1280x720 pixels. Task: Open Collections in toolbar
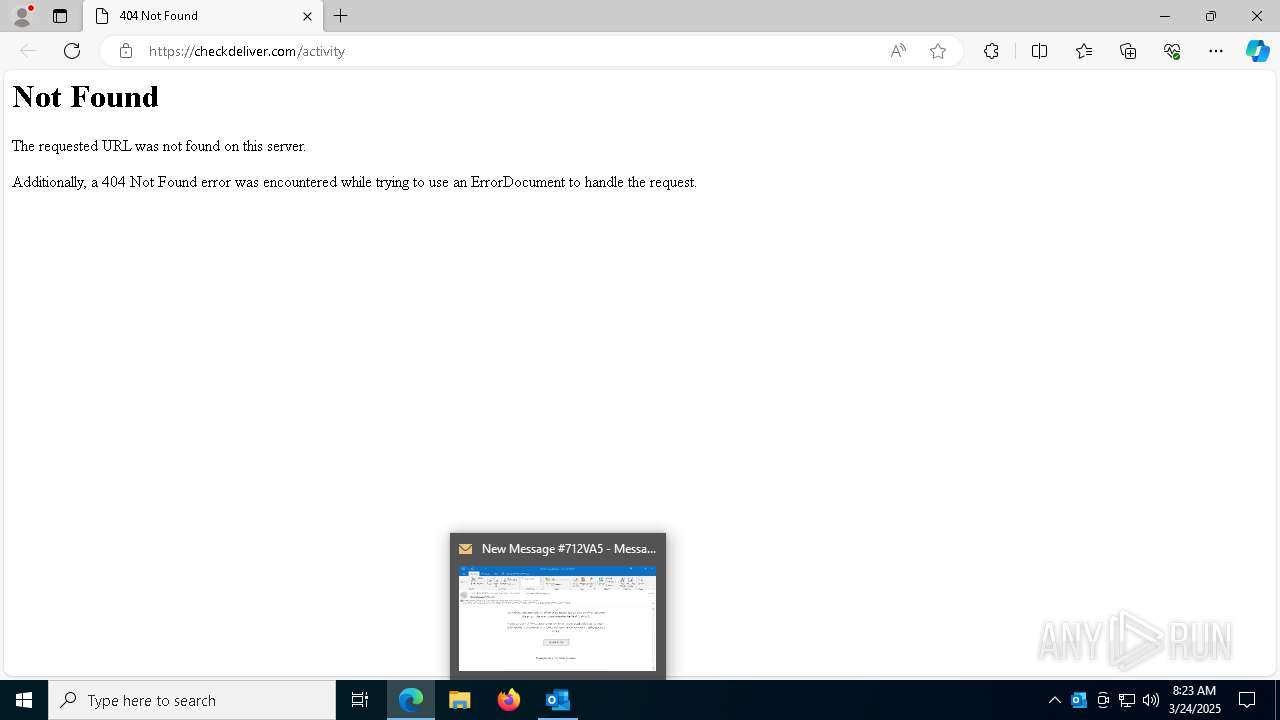point(1128,51)
